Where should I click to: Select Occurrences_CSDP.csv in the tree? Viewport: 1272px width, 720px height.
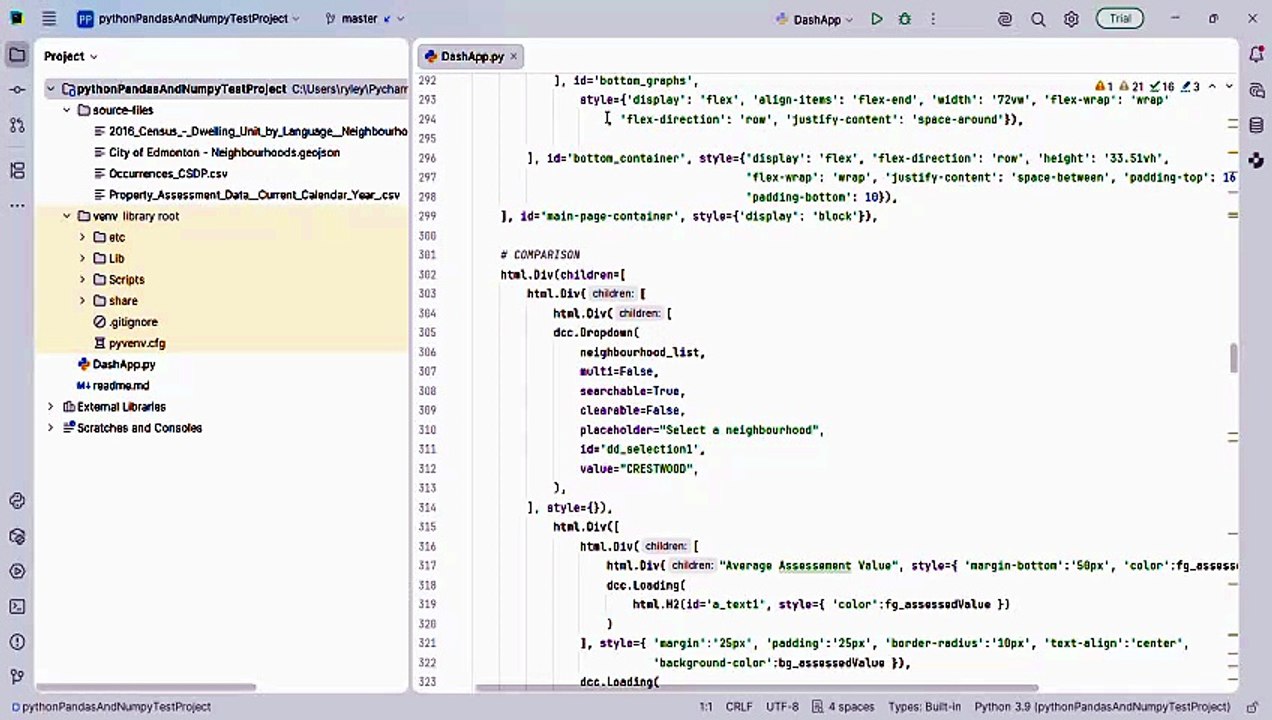click(160, 174)
